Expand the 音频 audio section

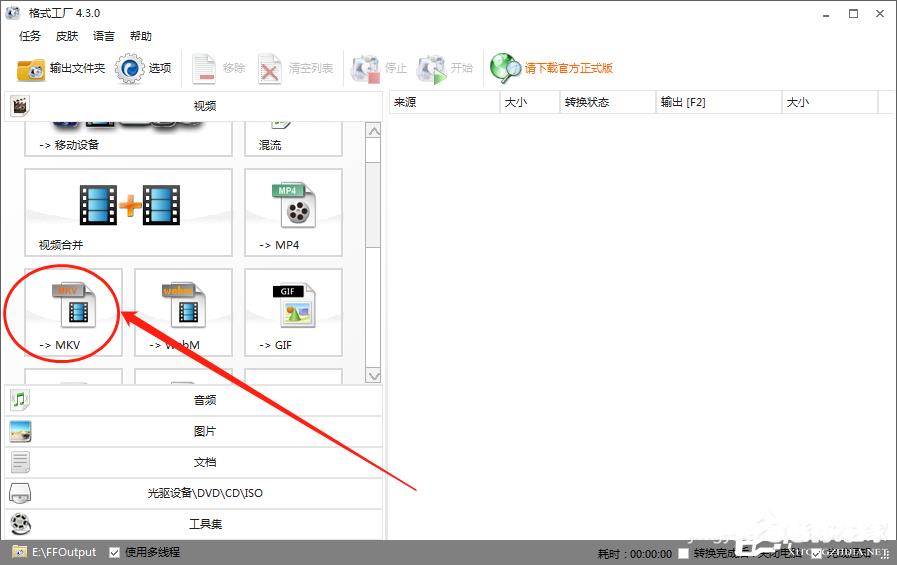[x=193, y=400]
